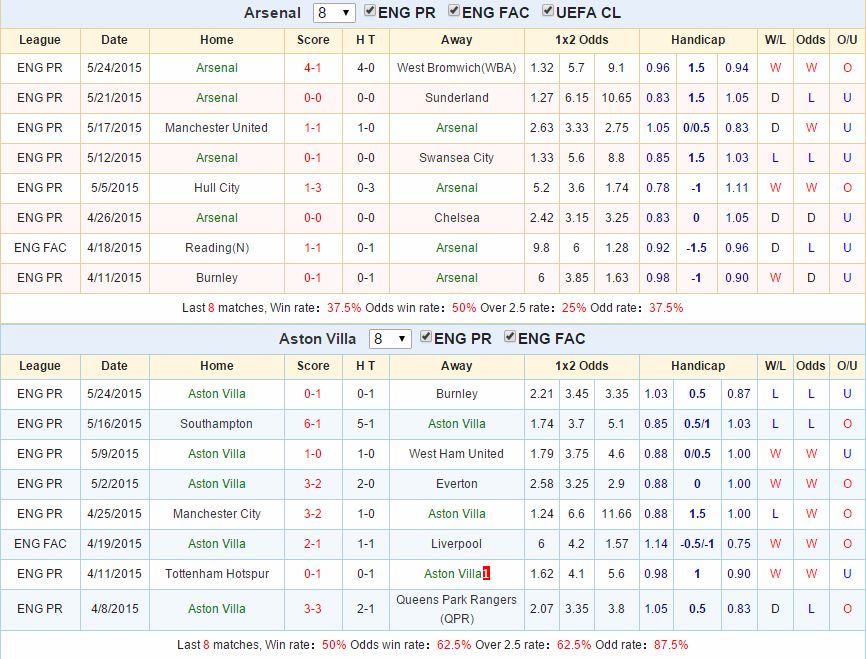Click handicap -0.5/-1 for Liverpool match

point(697,544)
